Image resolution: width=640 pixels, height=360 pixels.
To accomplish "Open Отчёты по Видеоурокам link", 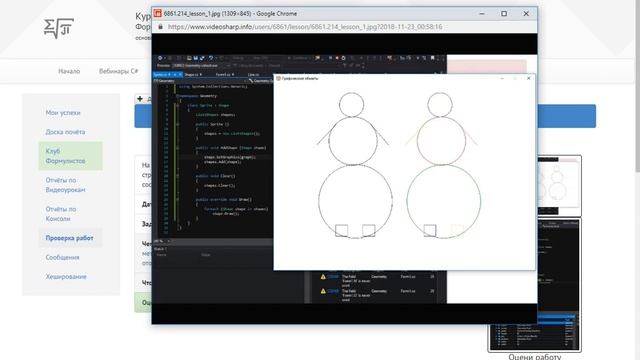I will [x=65, y=185].
